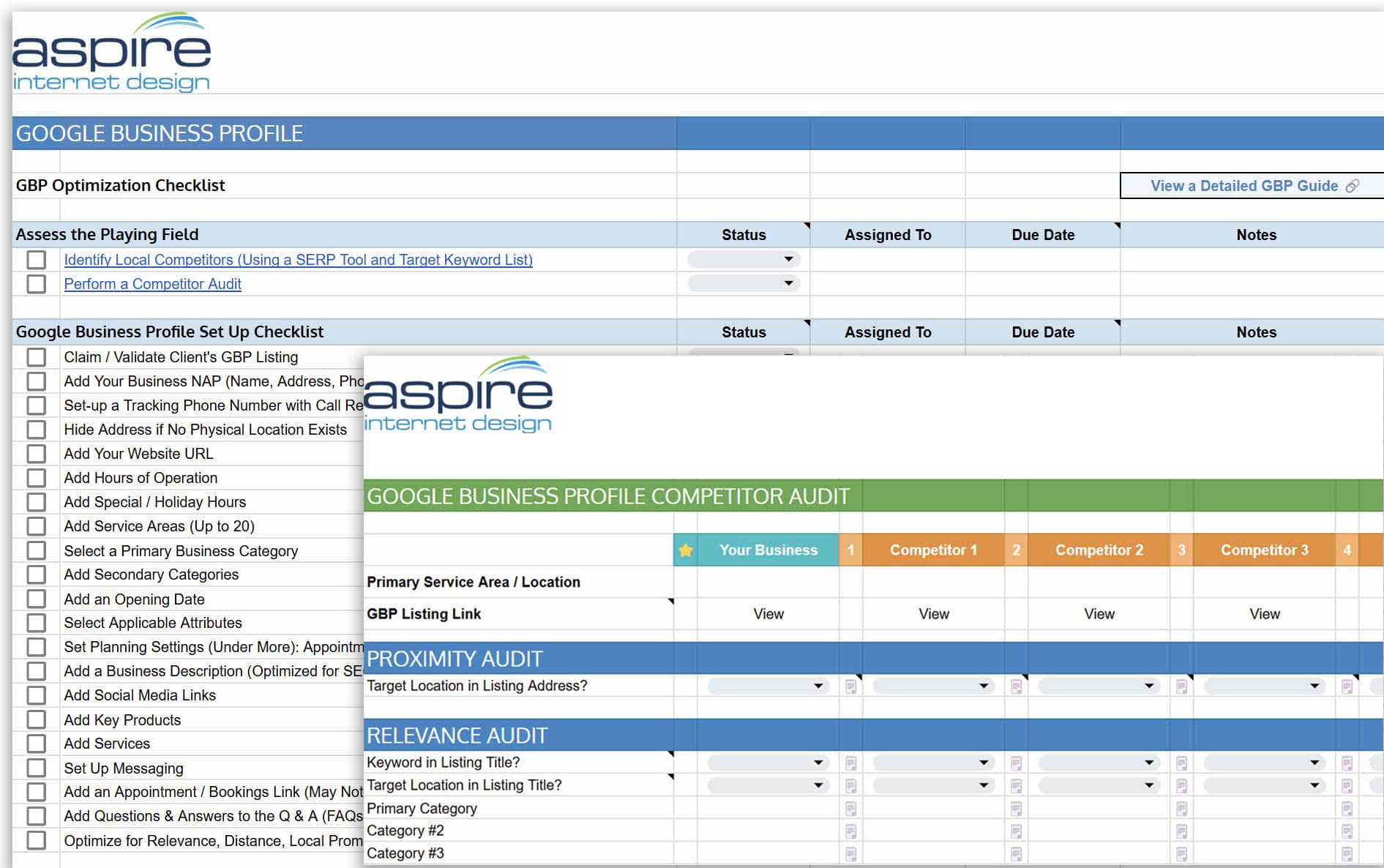
Task: Open note icon for Your Business Target Location in Listing Title
Action: coord(850,786)
